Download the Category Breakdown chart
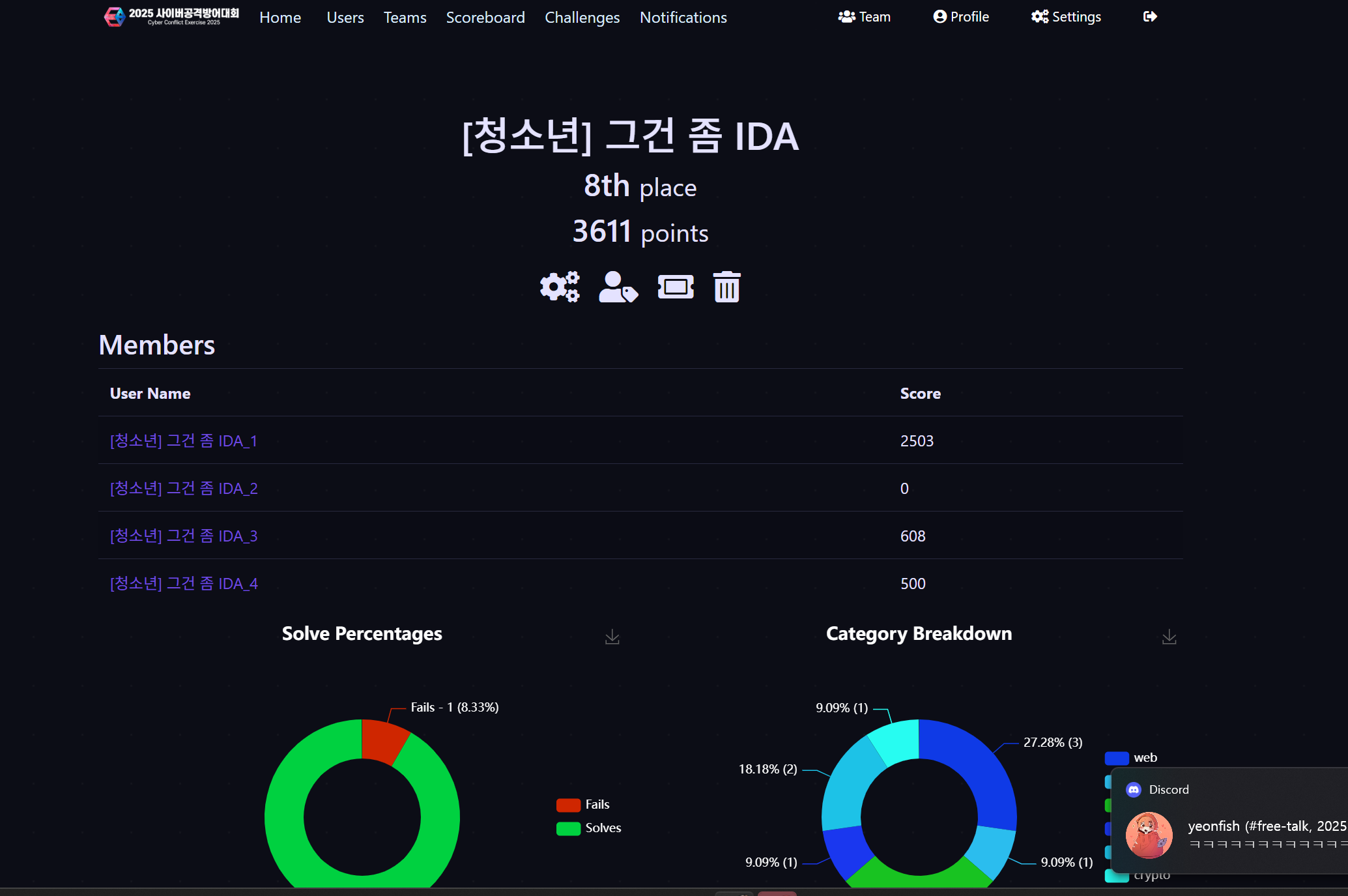 click(x=1169, y=637)
